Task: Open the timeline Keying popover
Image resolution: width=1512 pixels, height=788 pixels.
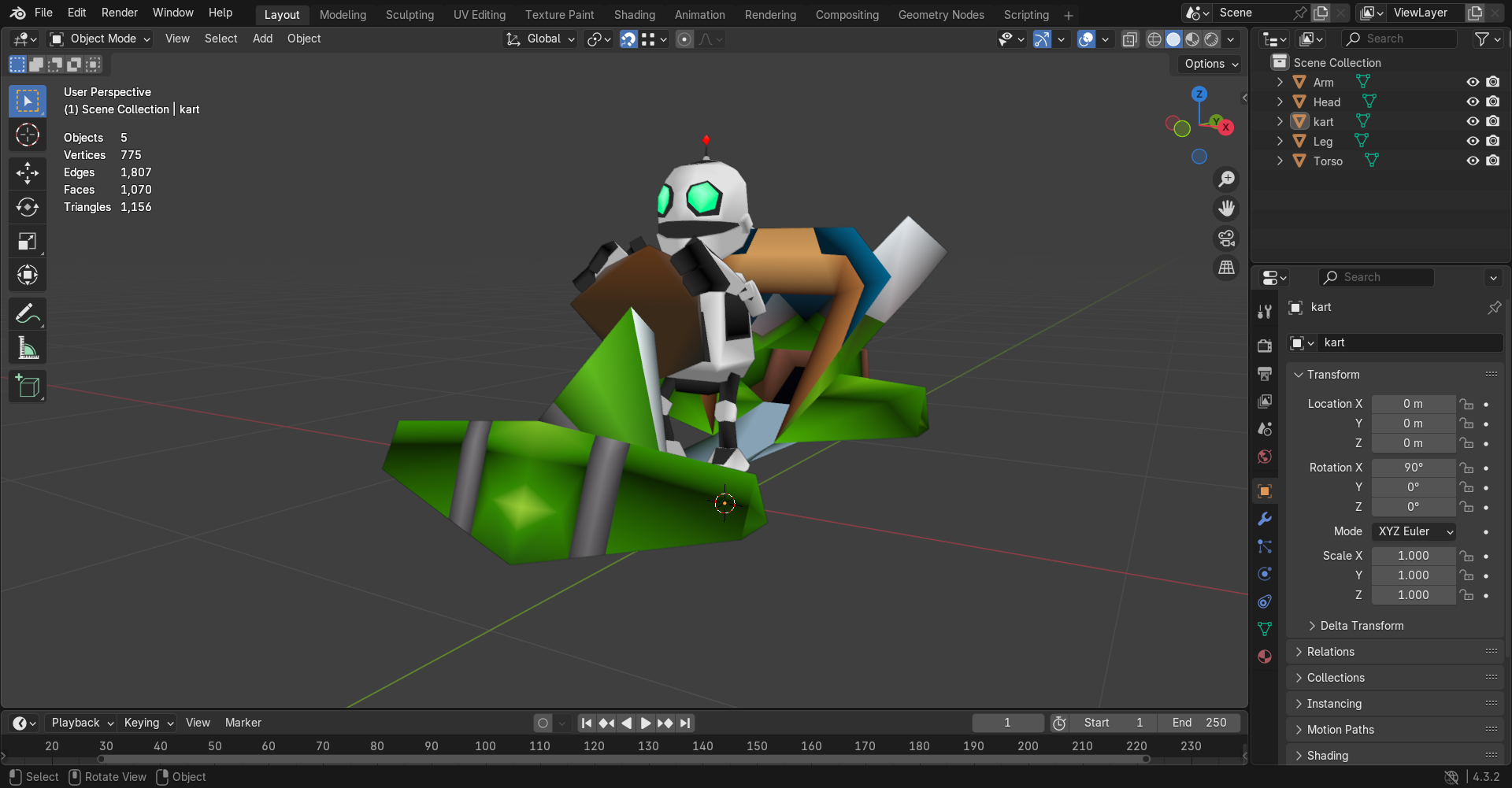Action: [148, 723]
